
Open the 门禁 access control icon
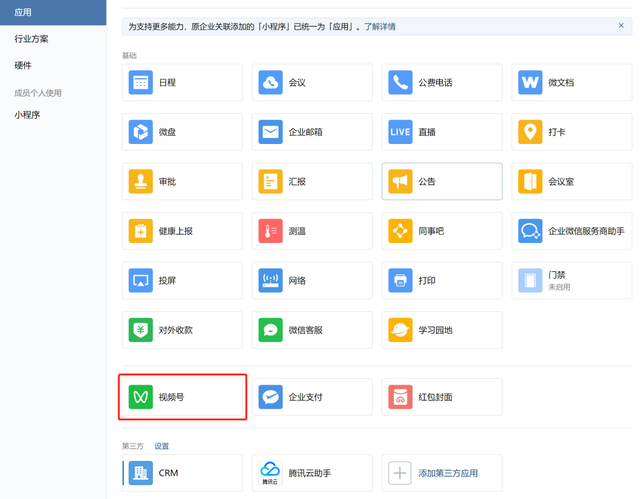tap(530, 280)
